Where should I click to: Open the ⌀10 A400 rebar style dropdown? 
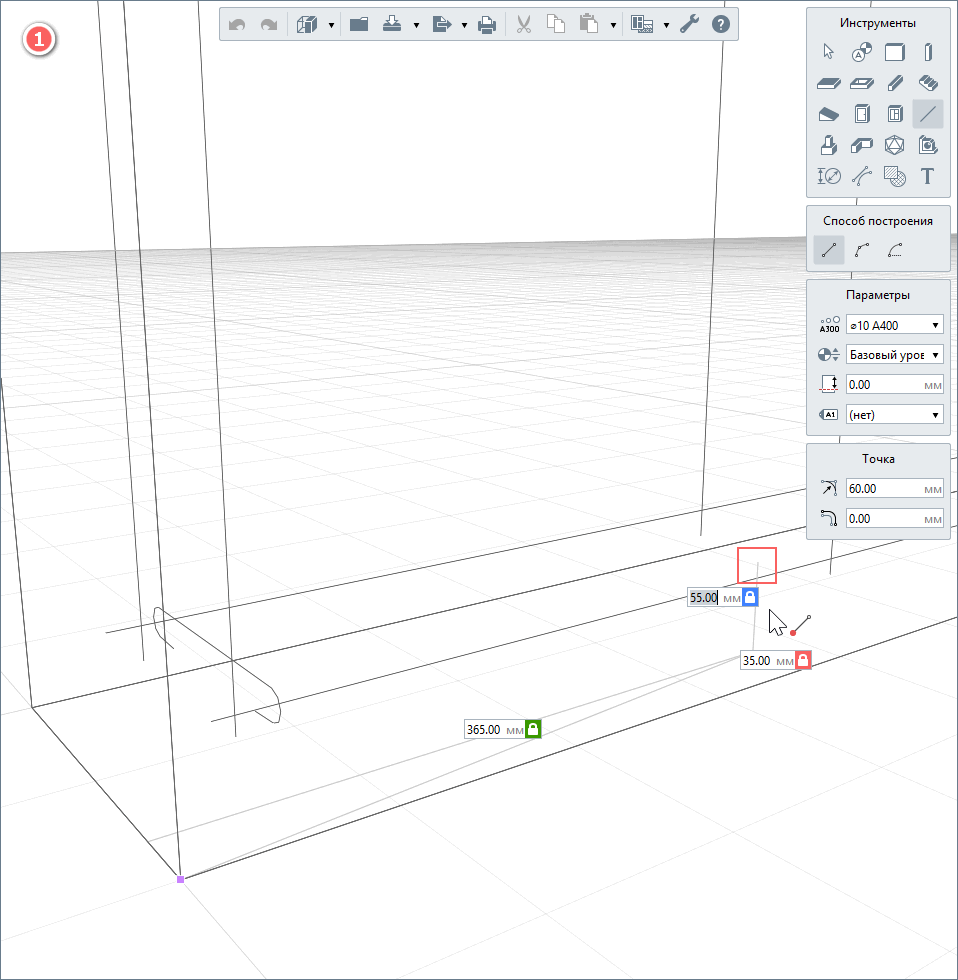[x=894, y=325]
